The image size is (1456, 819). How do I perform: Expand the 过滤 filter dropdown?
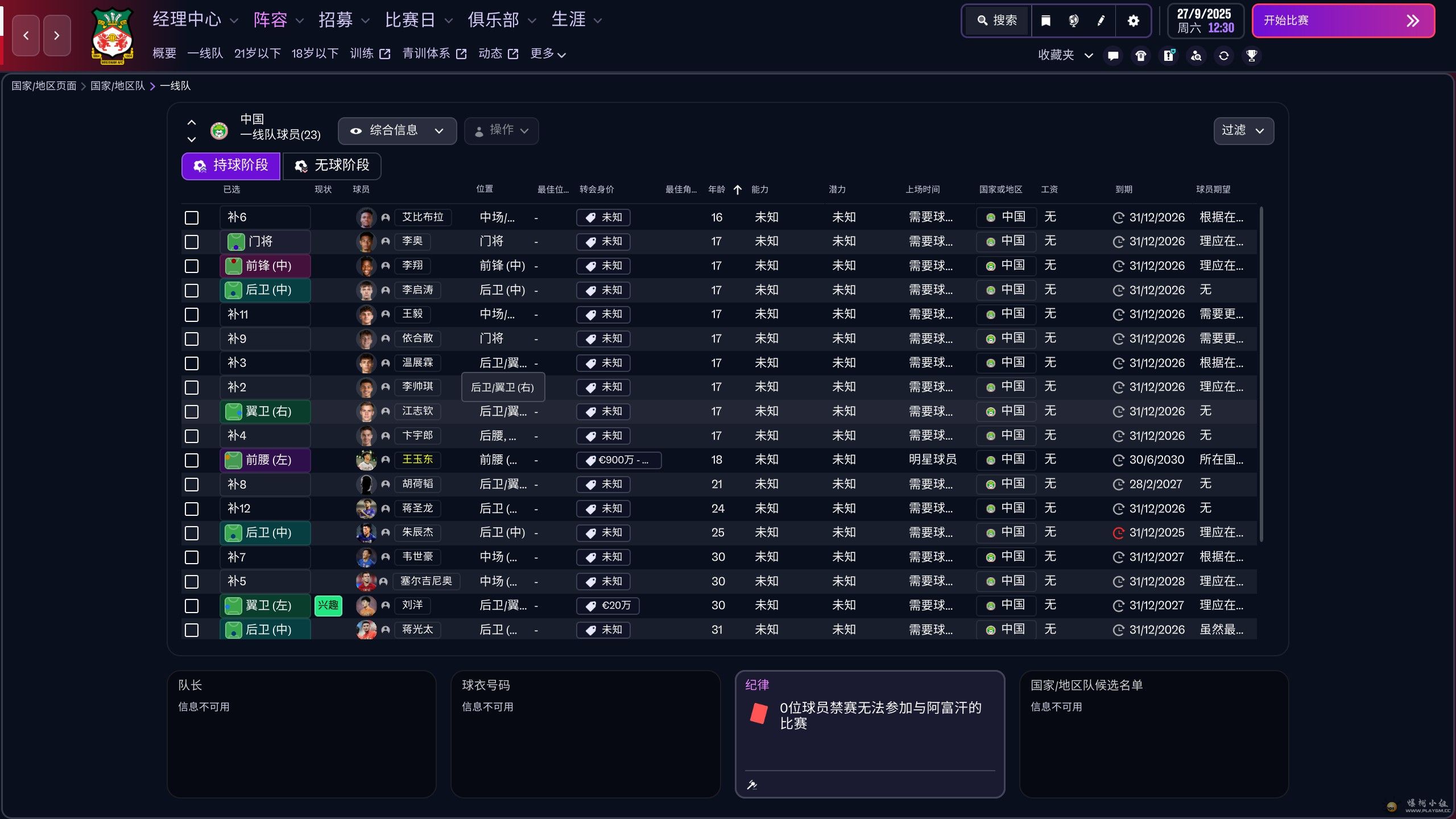(x=1243, y=131)
